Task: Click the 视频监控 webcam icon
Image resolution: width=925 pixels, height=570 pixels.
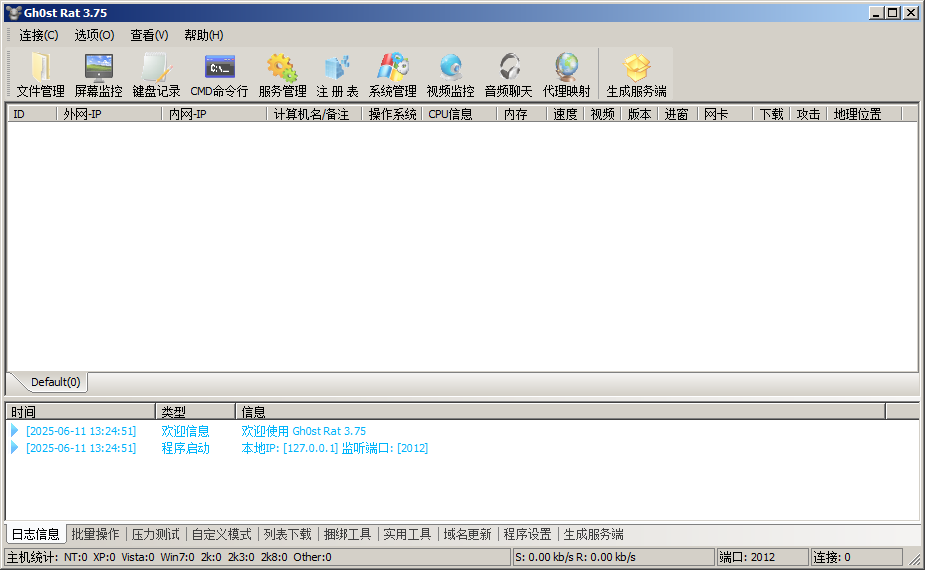Action: coord(450,68)
